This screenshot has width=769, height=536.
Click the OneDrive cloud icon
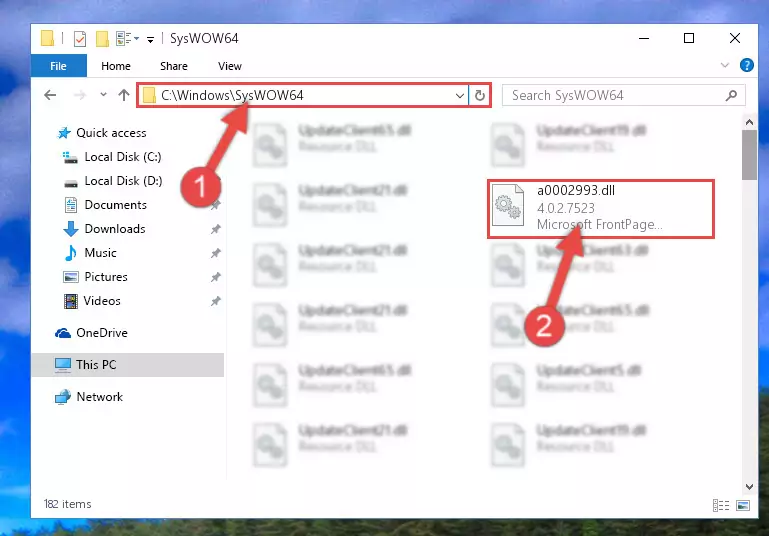click(x=63, y=333)
